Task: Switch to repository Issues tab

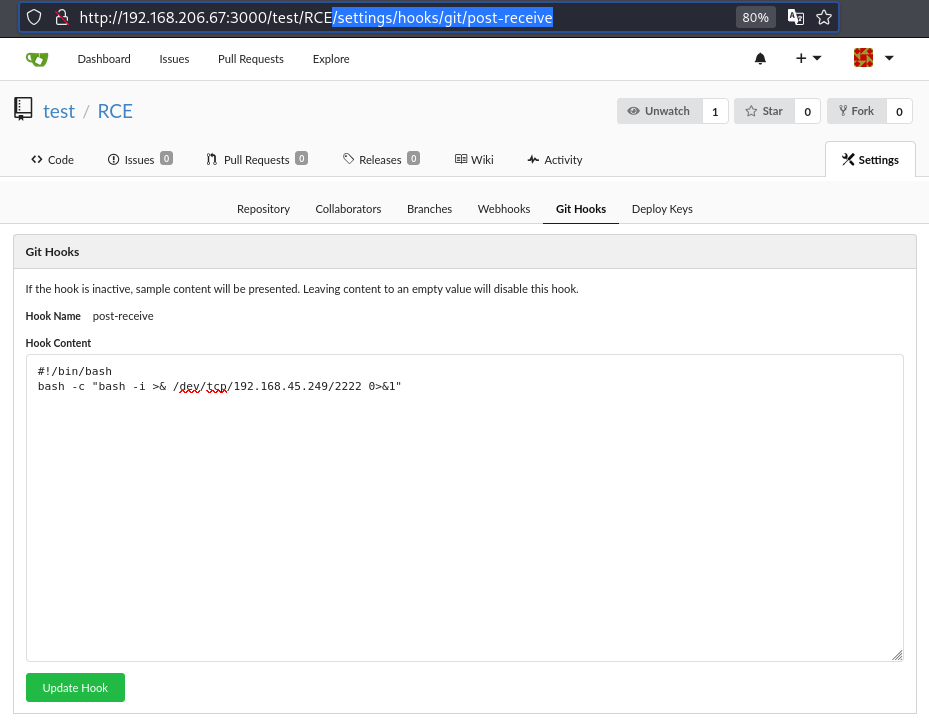Action: click(x=140, y=159)
